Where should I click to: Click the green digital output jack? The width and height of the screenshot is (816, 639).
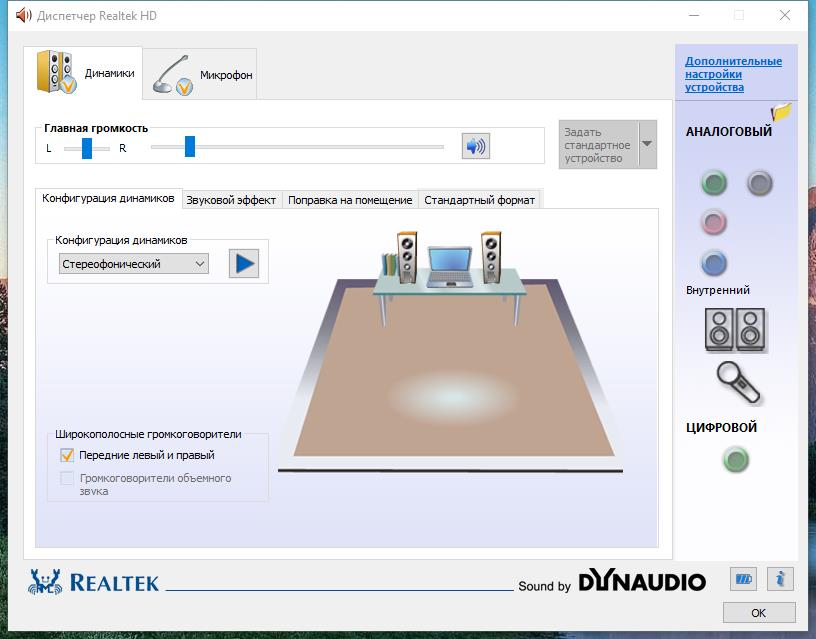(736, 460)
